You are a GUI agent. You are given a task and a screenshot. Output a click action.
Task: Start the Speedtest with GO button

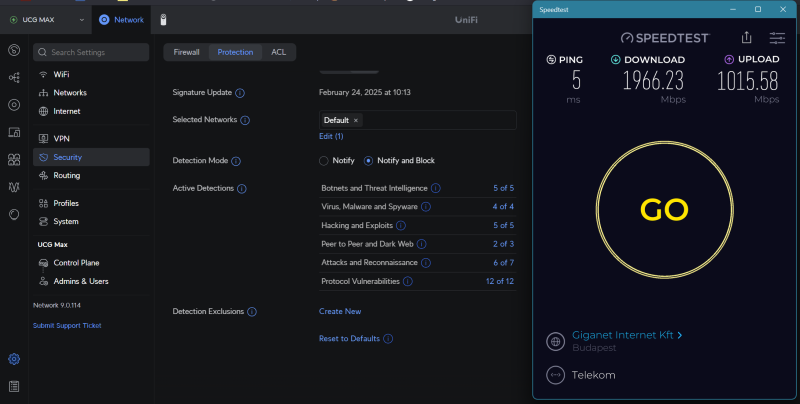point(665,210)
